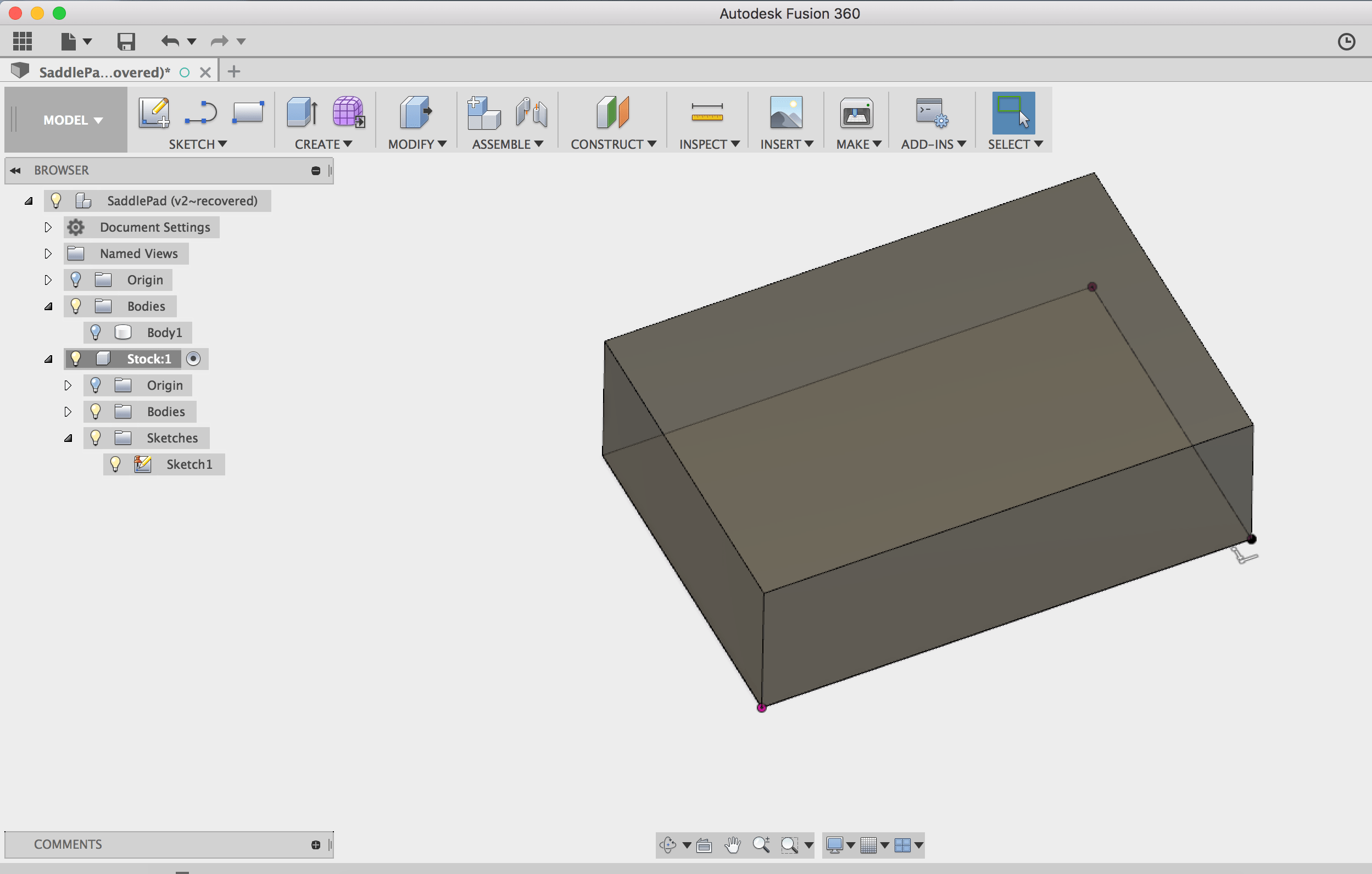Click the magenta corner point of the box
Viewport: 1372px width, 874px height.
coord(761,707)
